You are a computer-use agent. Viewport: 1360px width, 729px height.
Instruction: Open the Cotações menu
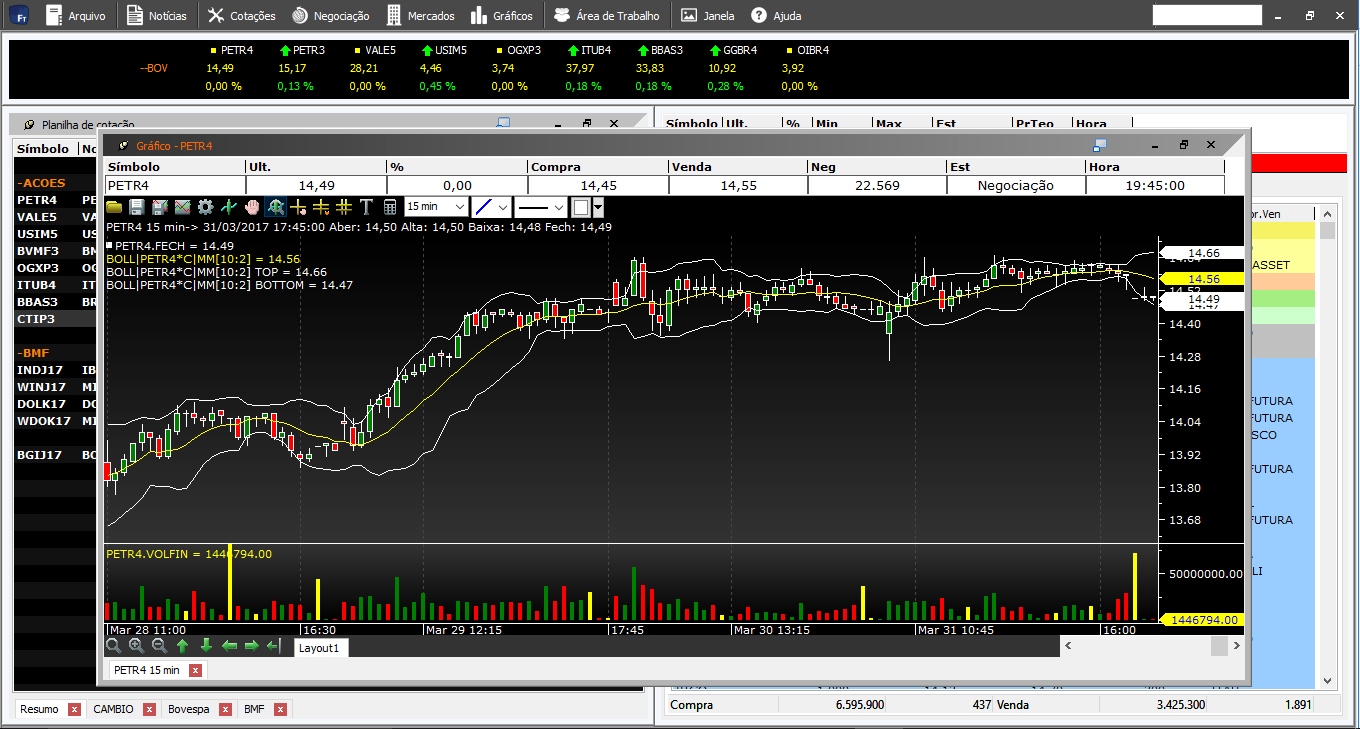242,16
